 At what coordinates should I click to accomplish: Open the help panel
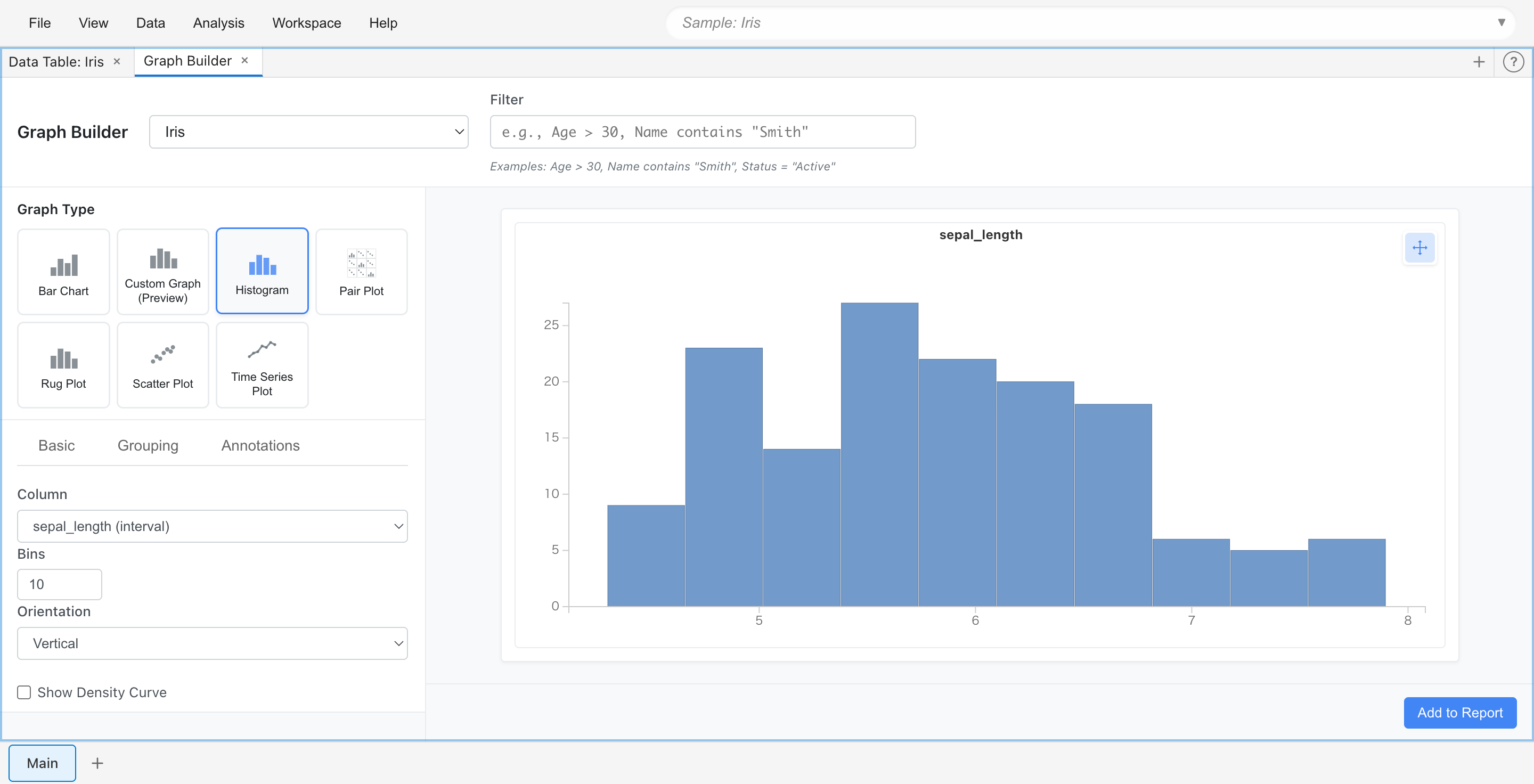click(x=1513, y=61)
